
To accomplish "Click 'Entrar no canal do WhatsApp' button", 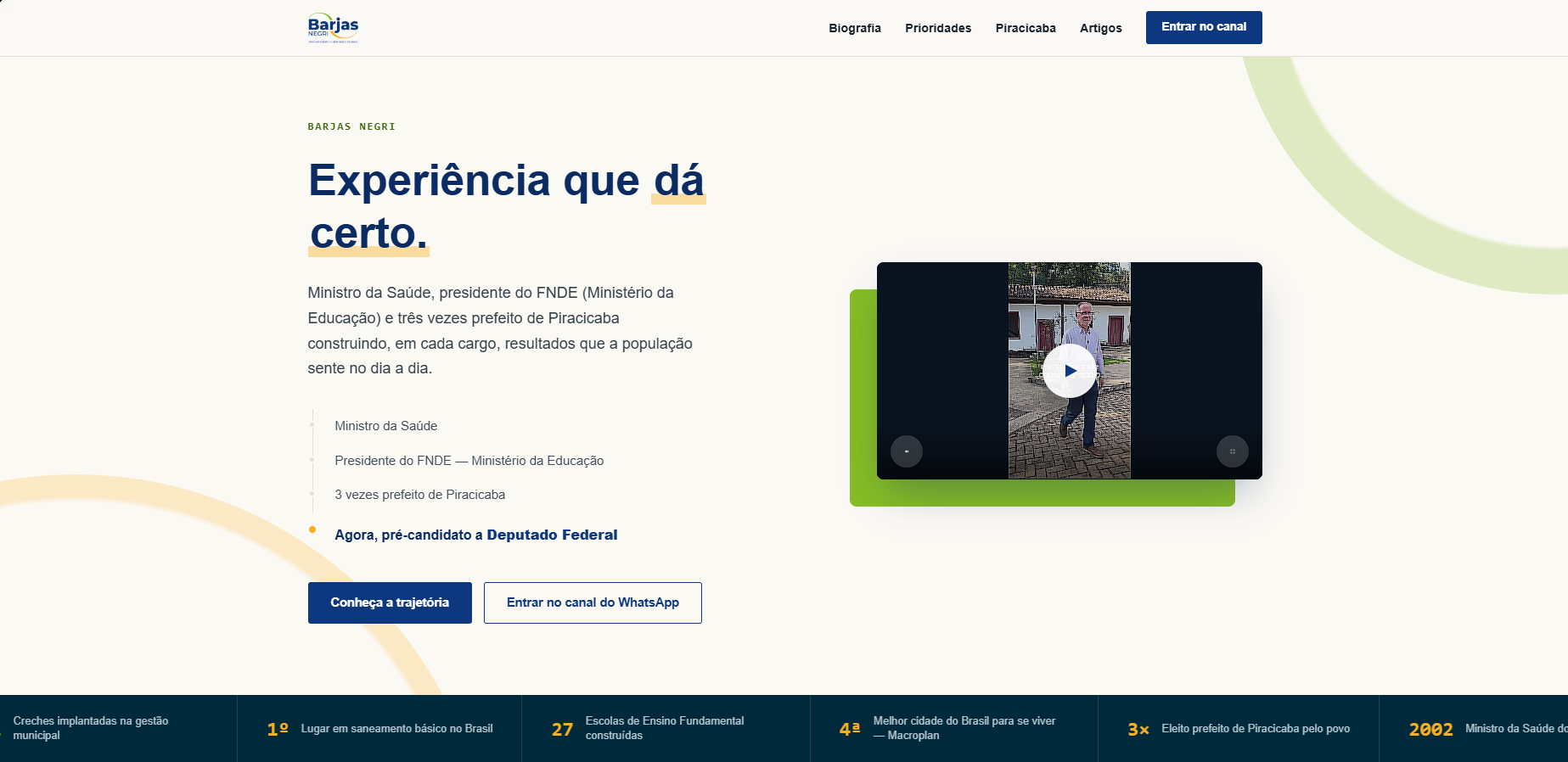I will click(593, 602).
